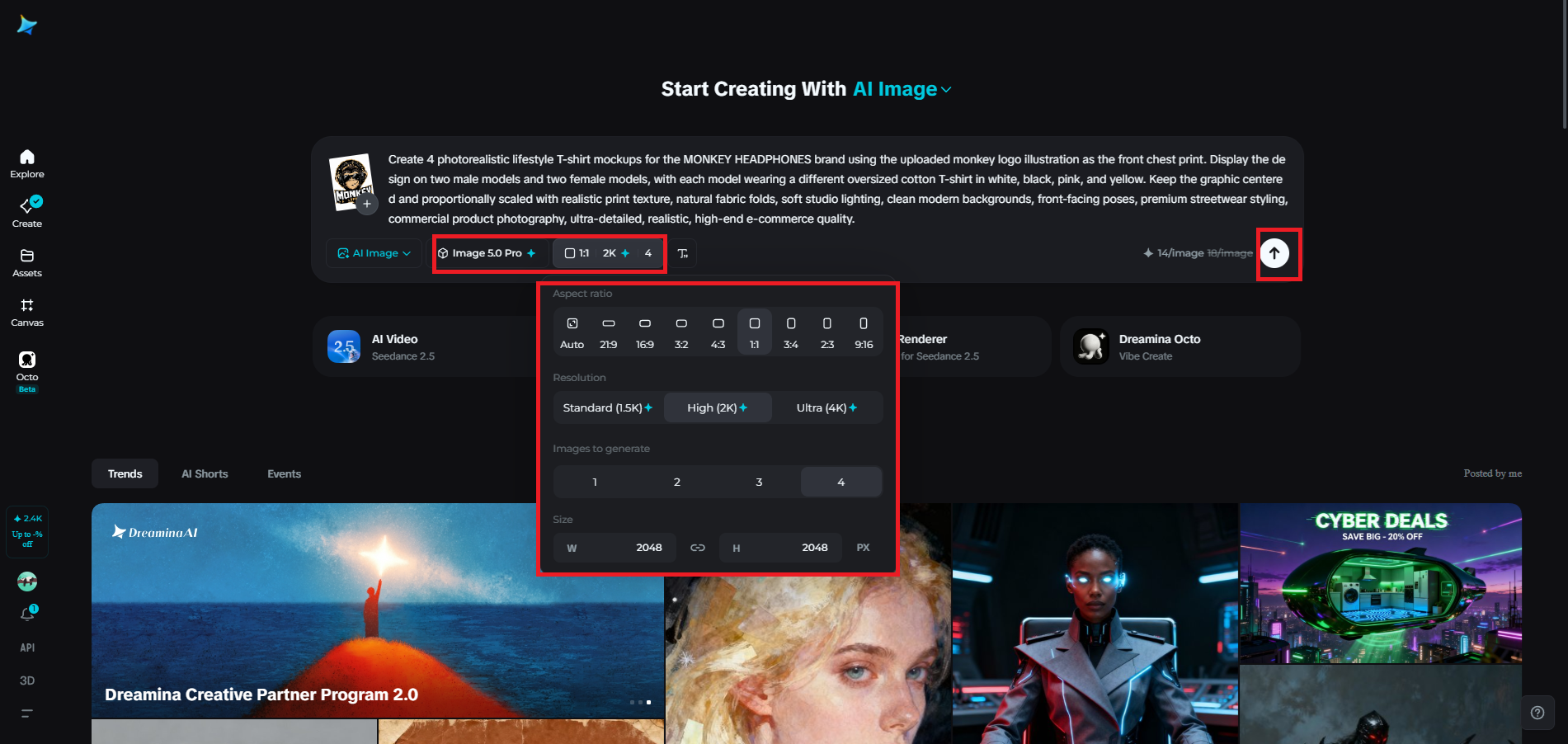Filter feed by Posted by me
Image resolution: width=1568 pixels, height=744 pixels.
click(1492, 473)
